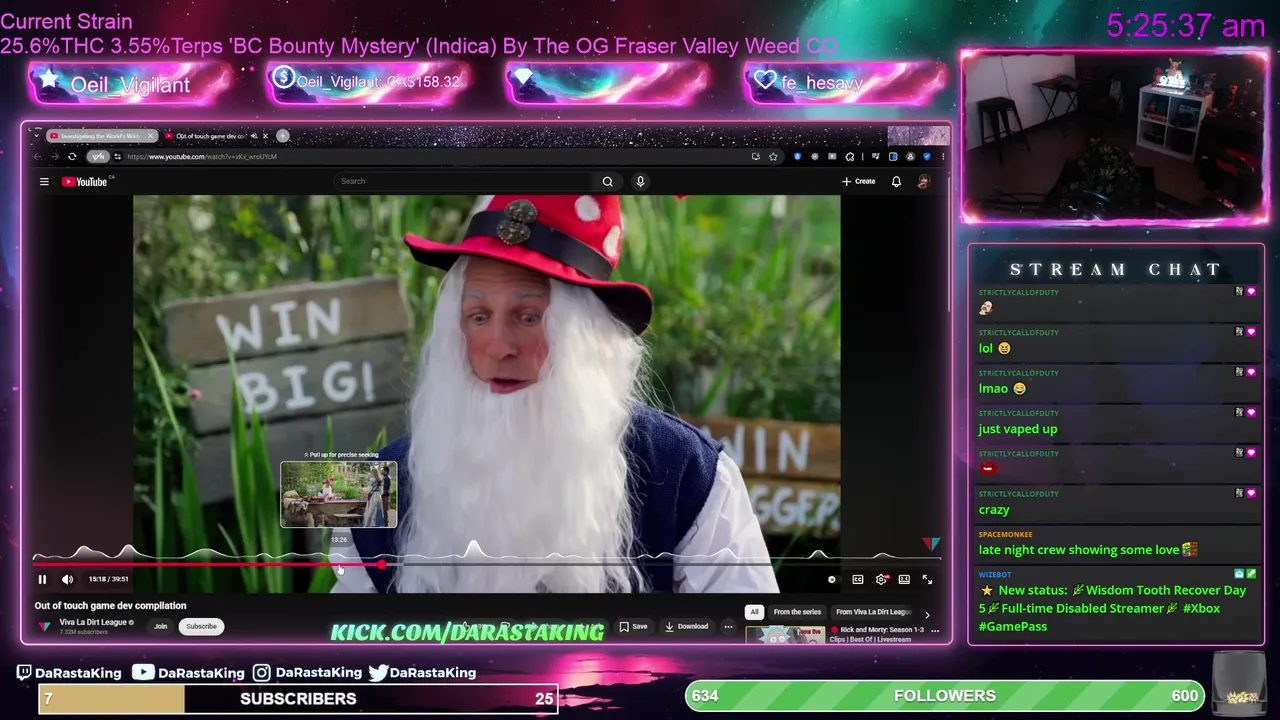Open the YouTube hamburger guide menu

pyautogui.click(x=44, y=181)
